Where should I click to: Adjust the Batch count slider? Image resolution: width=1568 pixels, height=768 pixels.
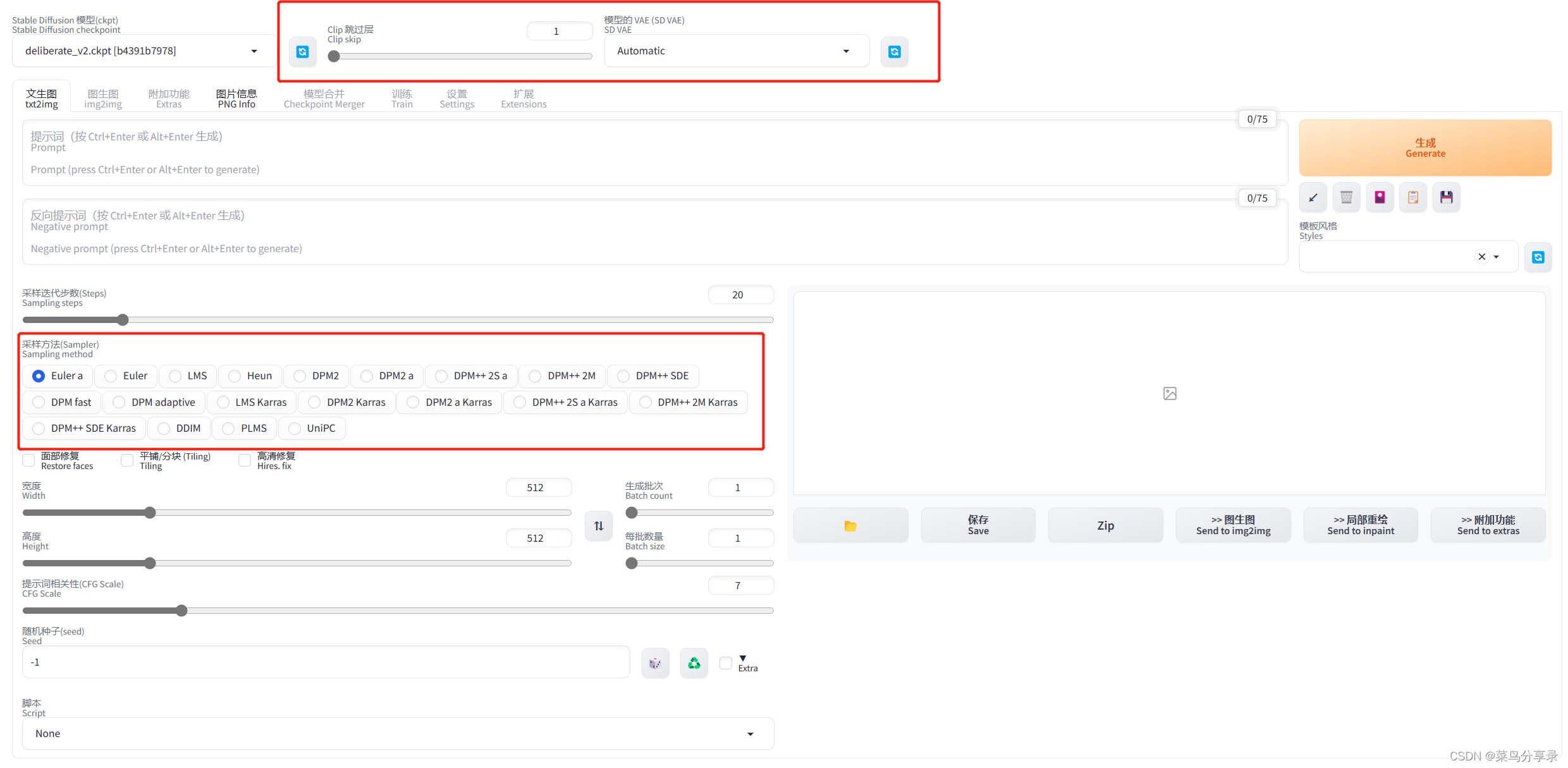coord(699,513)
